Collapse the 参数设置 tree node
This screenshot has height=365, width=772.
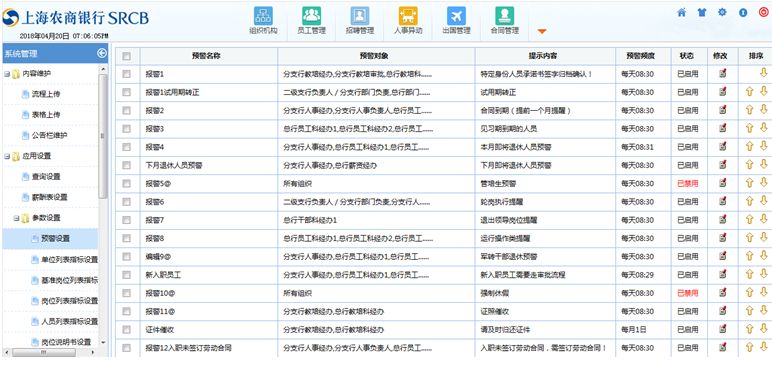16,218
